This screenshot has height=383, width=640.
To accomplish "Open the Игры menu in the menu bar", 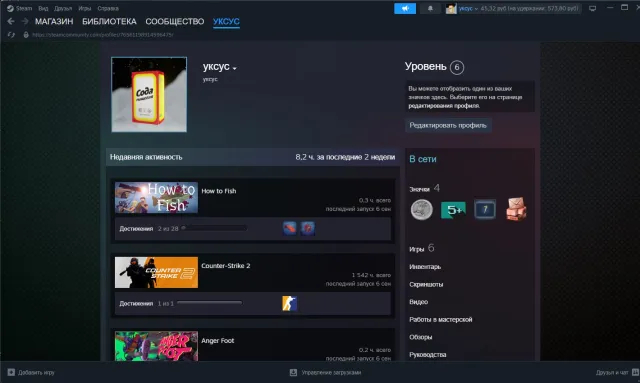I will [x=84, y=8].
